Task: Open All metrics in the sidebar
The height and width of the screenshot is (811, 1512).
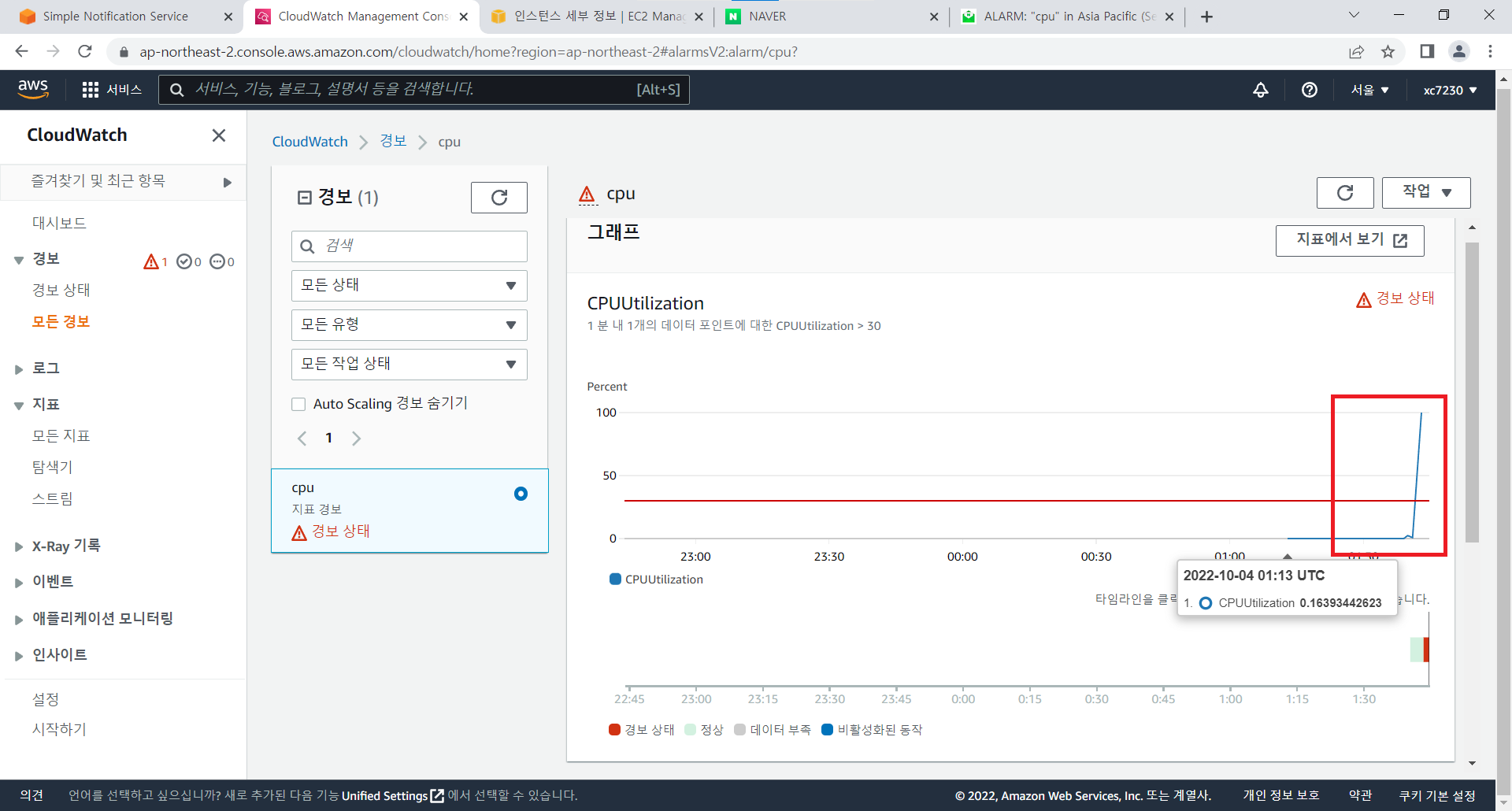Action: (61, 436)
